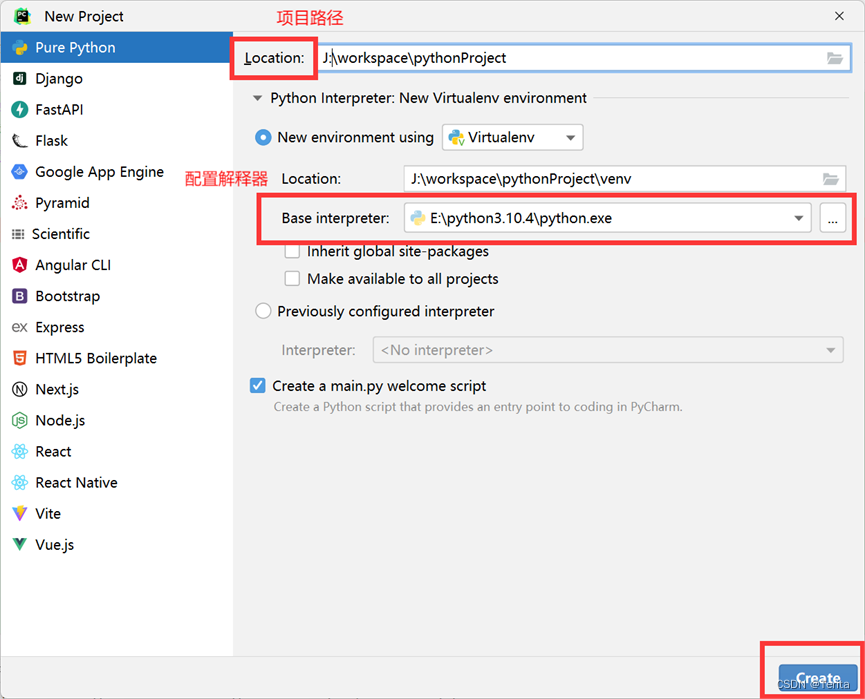Open the Virtualenv environment type dropdown
The image size is (865, 699).
512,137
